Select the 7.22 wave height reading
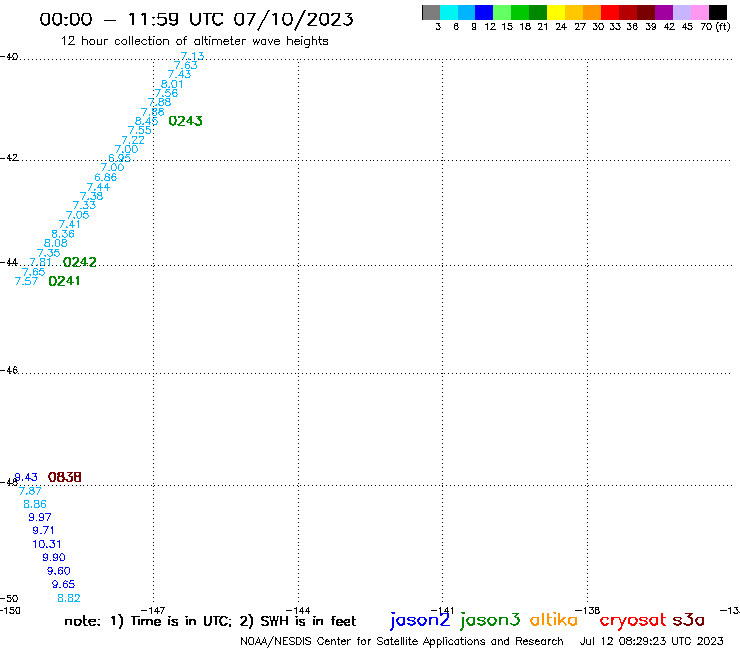The image size is (740, 650). click(x=133, y=140)
